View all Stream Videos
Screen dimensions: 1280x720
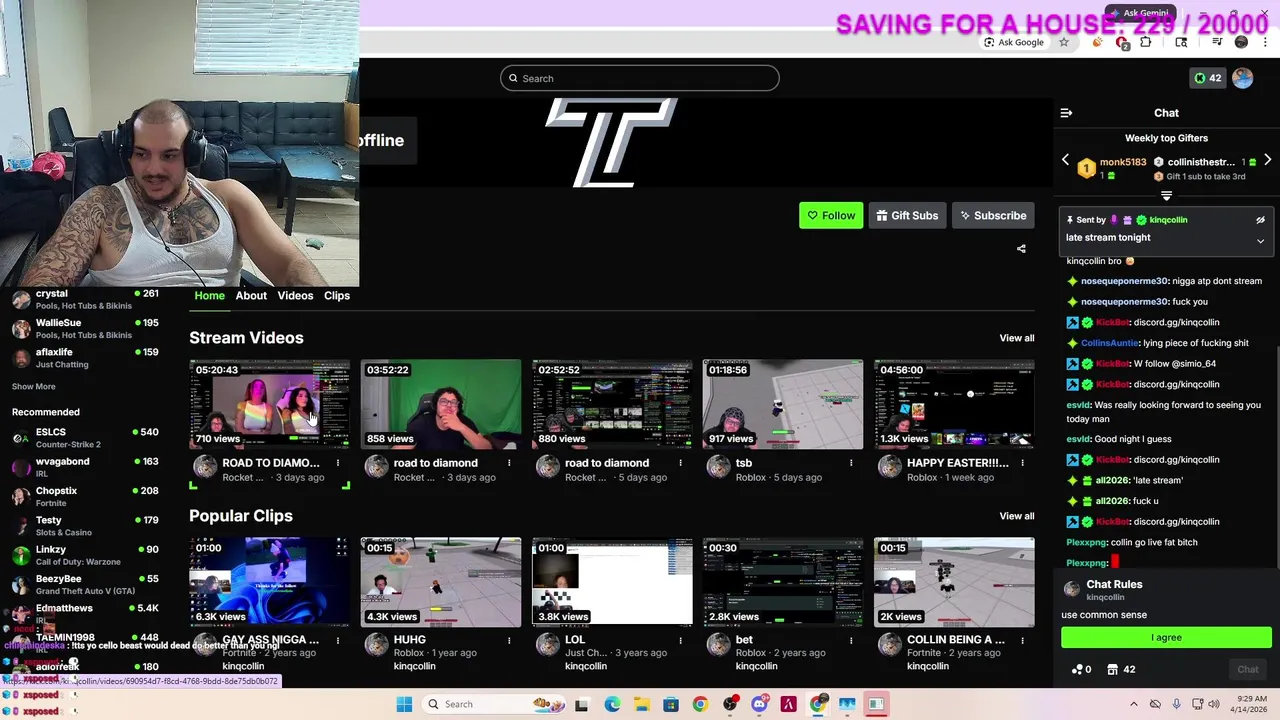pos(1017,338)
